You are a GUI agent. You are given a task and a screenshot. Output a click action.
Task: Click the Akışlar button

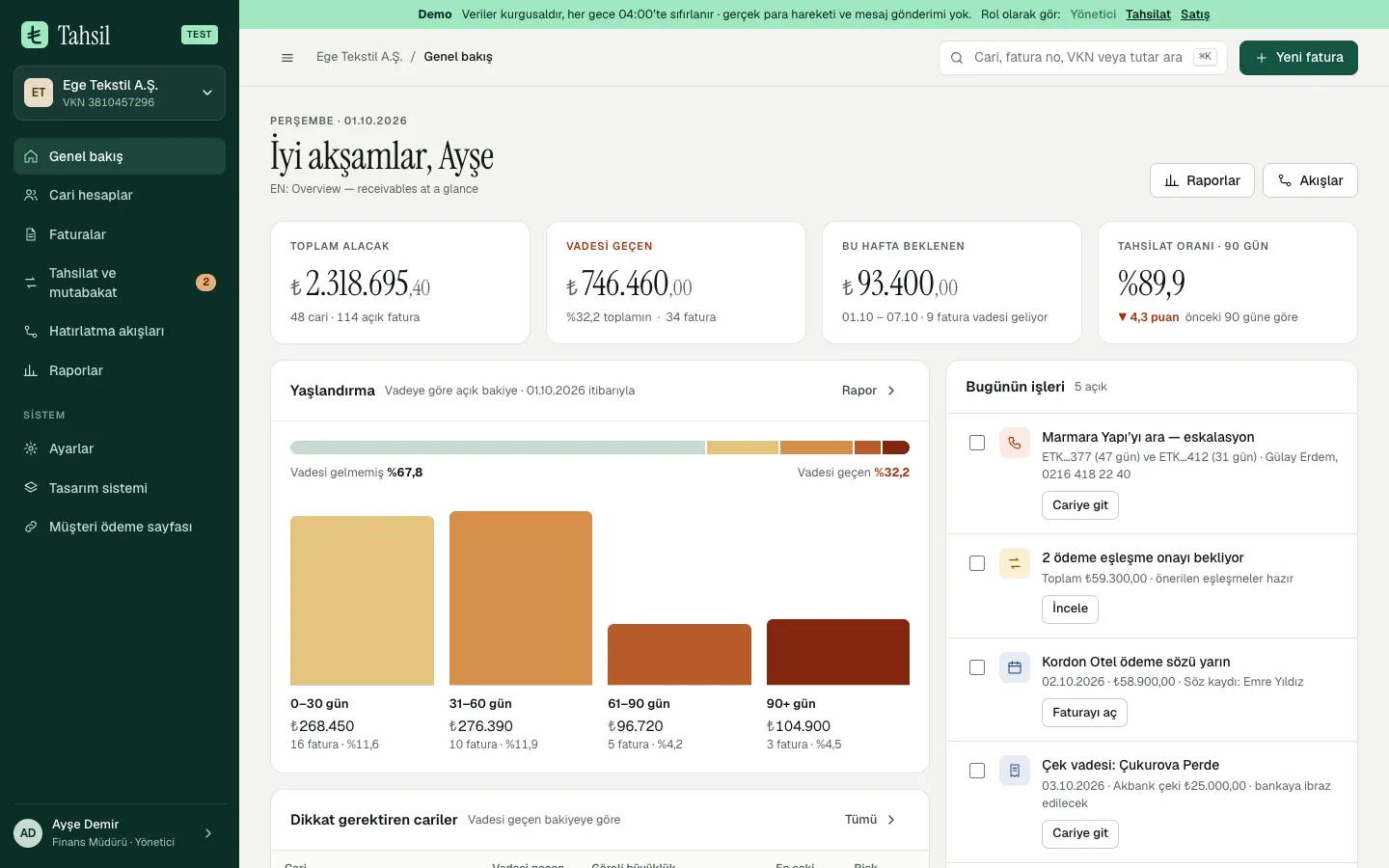tap(1310, 180)
